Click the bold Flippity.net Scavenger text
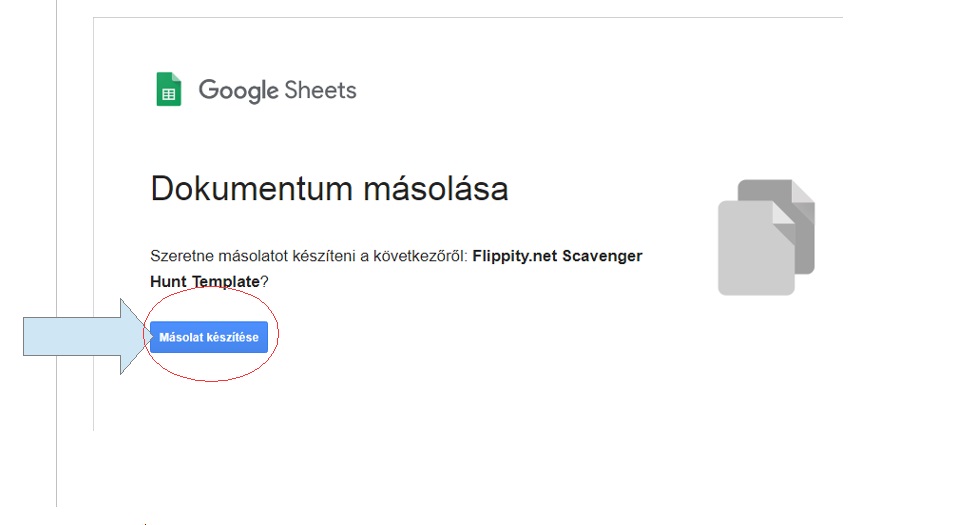The image size is (971, 525). tap(557, 256)
